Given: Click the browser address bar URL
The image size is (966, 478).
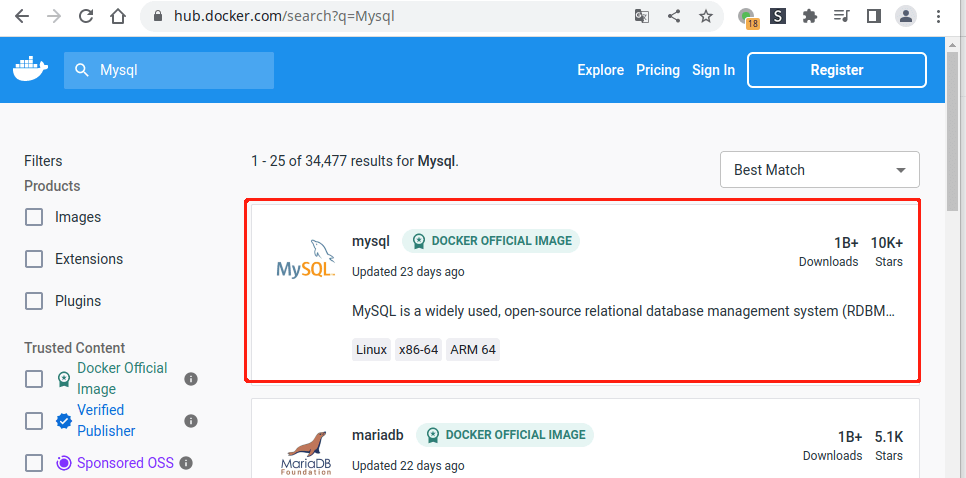Looking at the screenshot, I should 284,17.
